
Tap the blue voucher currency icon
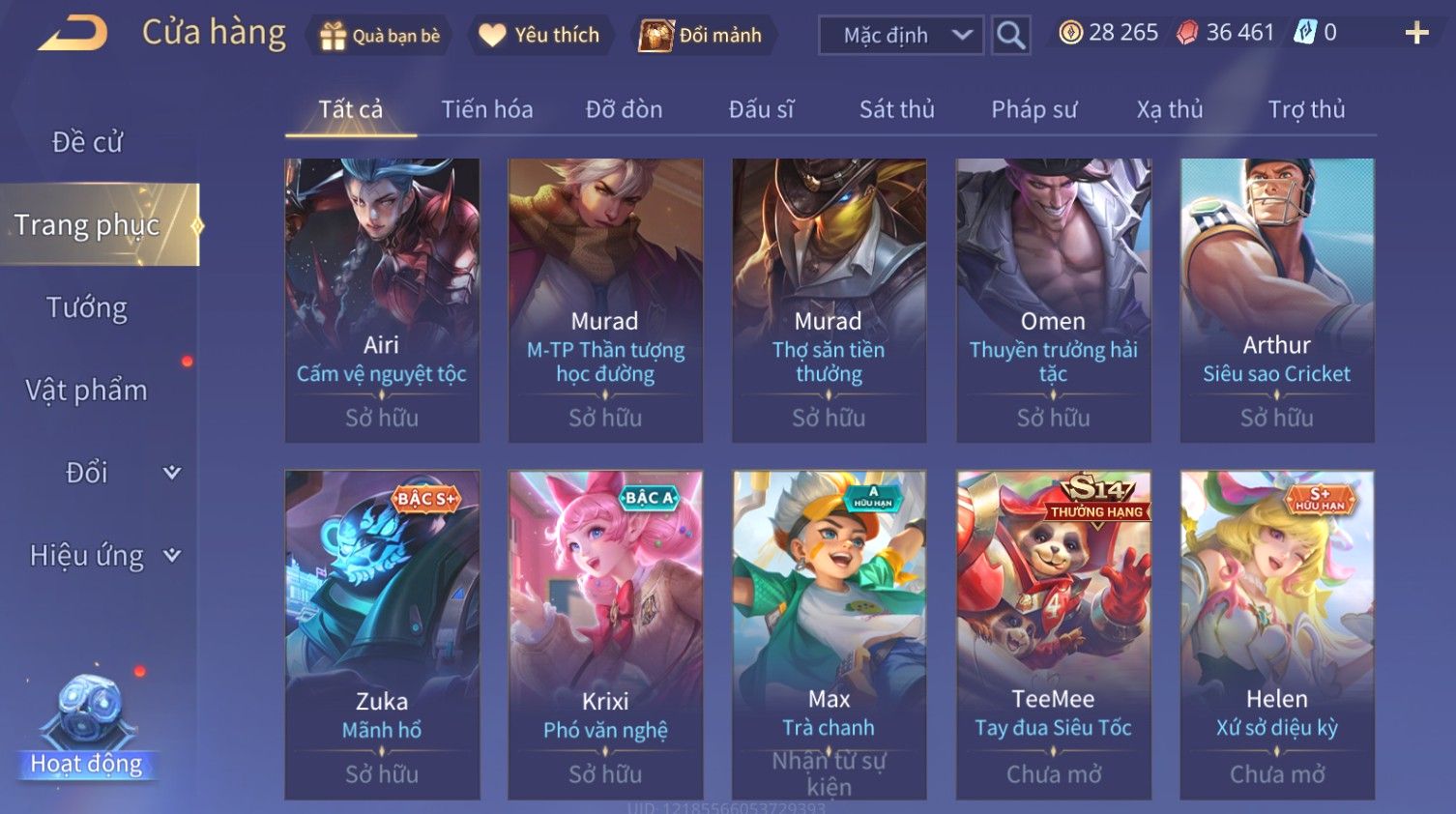(1305, 32)
